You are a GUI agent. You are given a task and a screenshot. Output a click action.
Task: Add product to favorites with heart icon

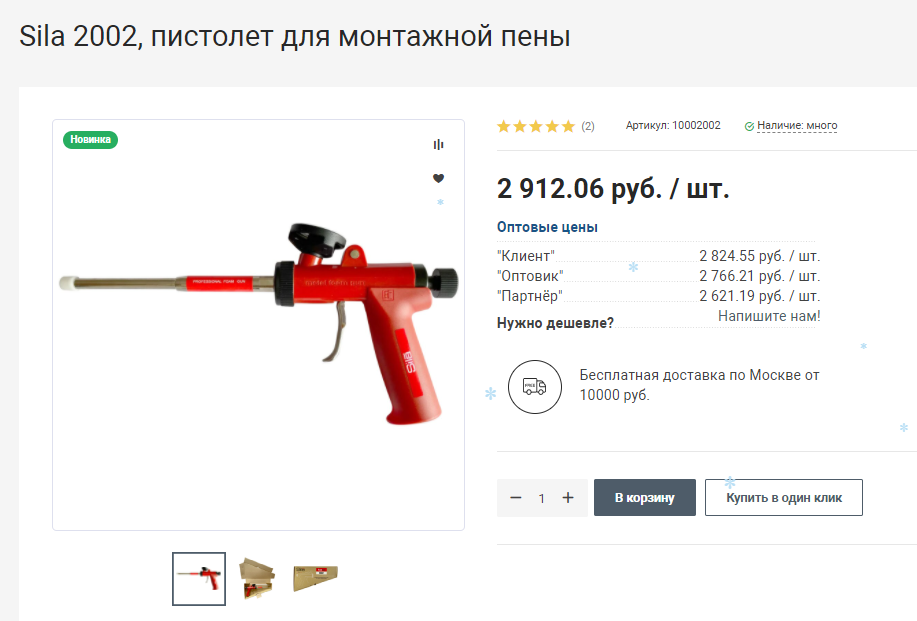(x=438, y=178)
